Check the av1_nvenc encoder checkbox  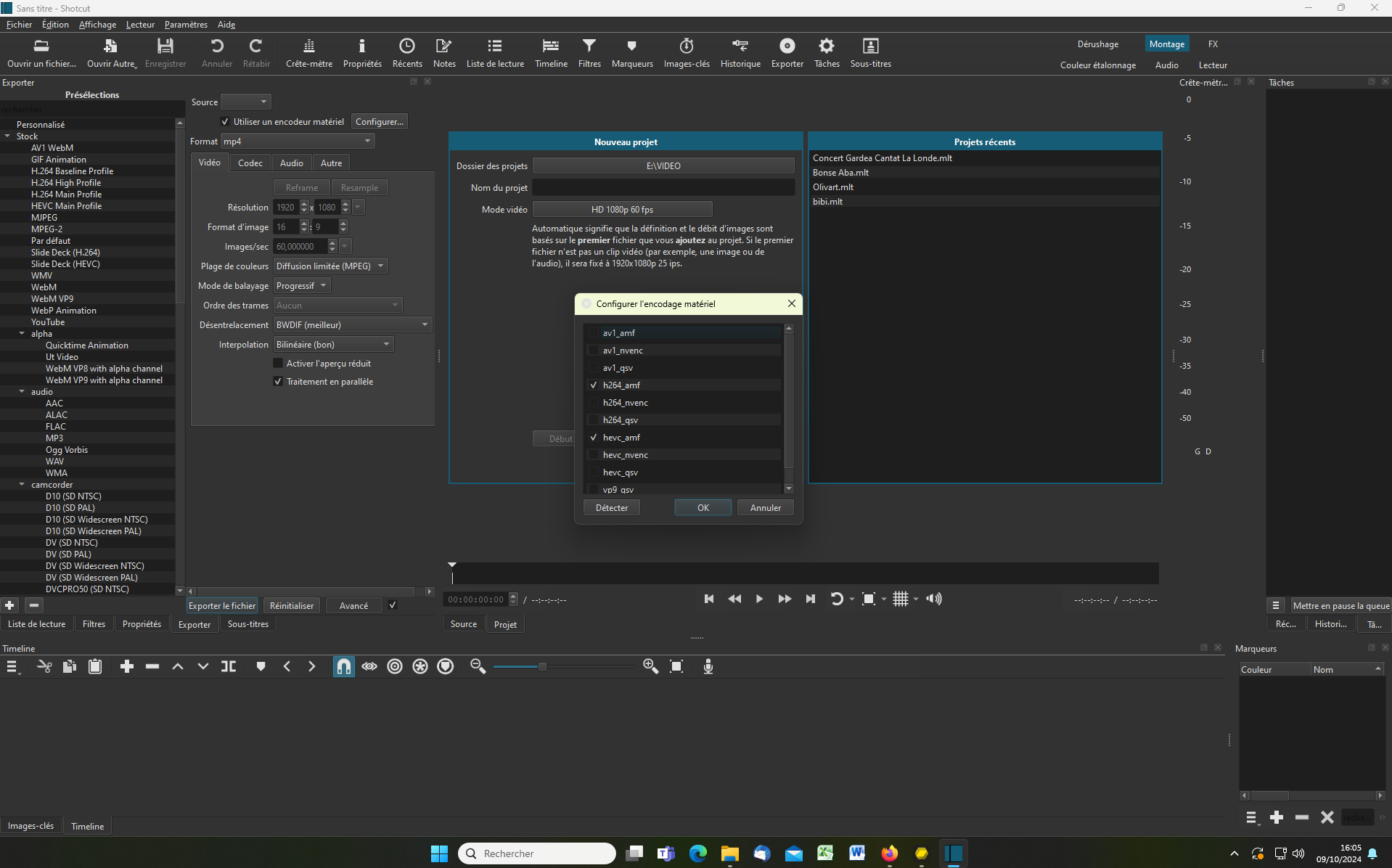pyautogui.click(x=594, y=351)
